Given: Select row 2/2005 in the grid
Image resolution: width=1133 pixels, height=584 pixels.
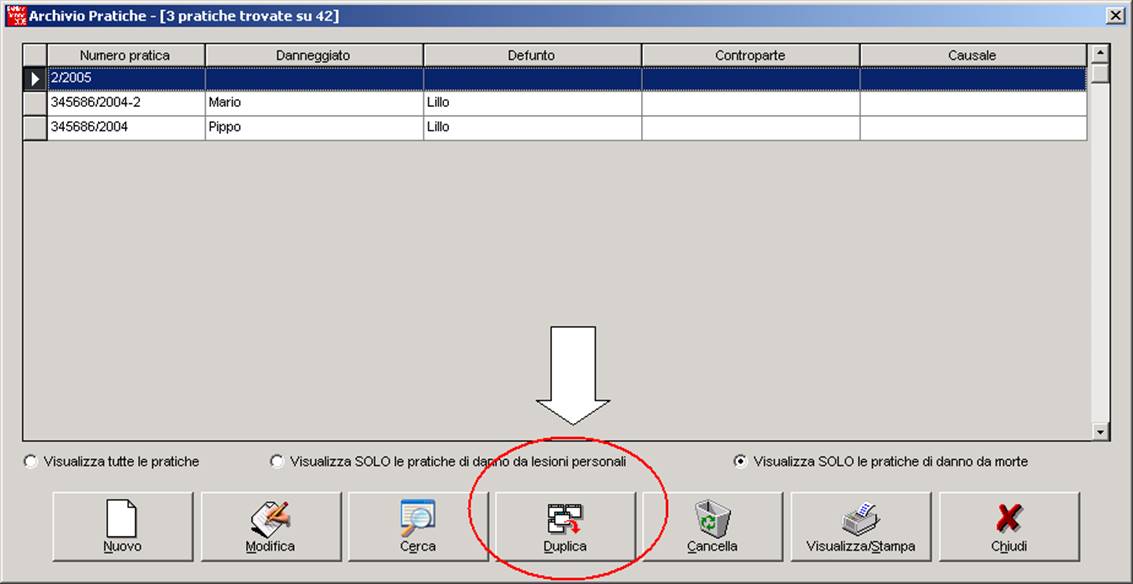Looking at the screenshot, I should pos(567,79).
